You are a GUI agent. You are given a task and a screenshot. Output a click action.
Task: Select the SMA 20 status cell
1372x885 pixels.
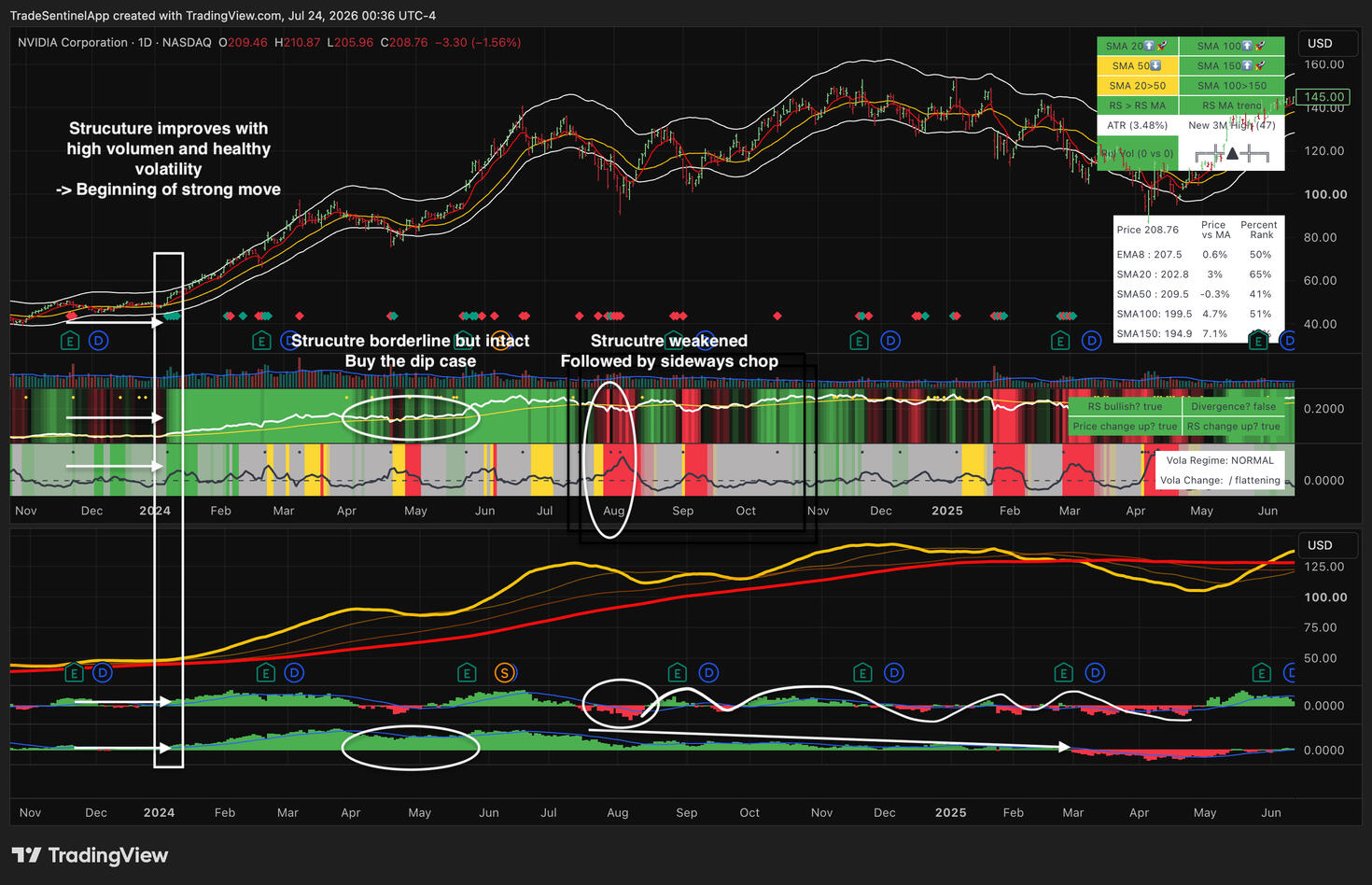coord(1137,46)
